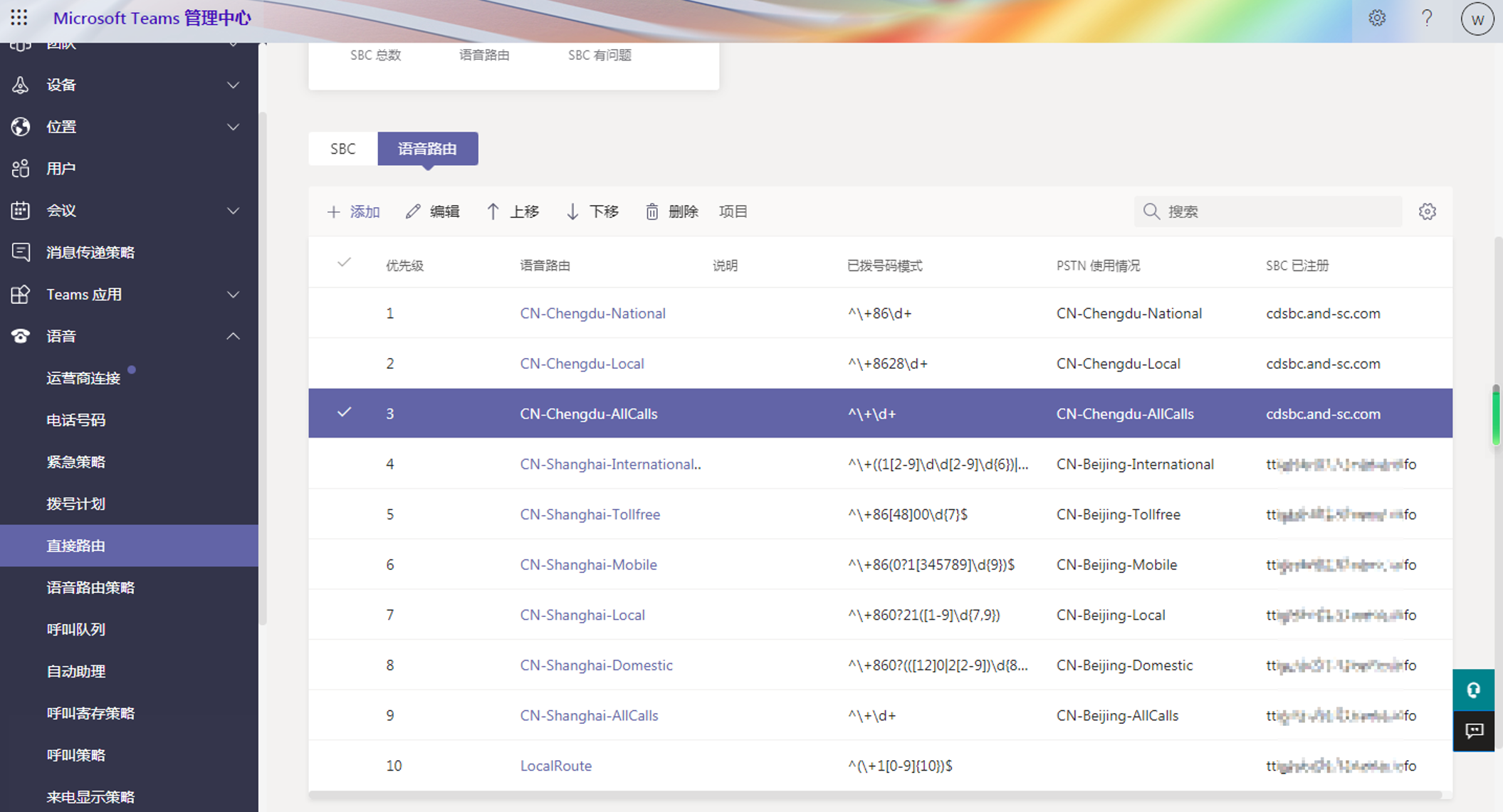1503x812 pixels.
Task: Open the CN-Chengdu-National route link
Action: click(592, 313)
